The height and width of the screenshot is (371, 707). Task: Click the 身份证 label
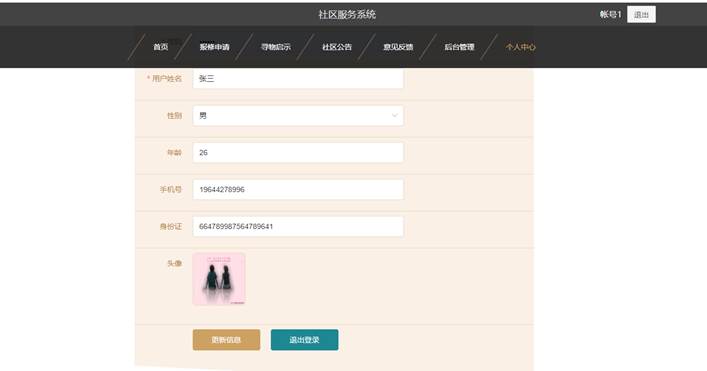[x=171, y=226]
